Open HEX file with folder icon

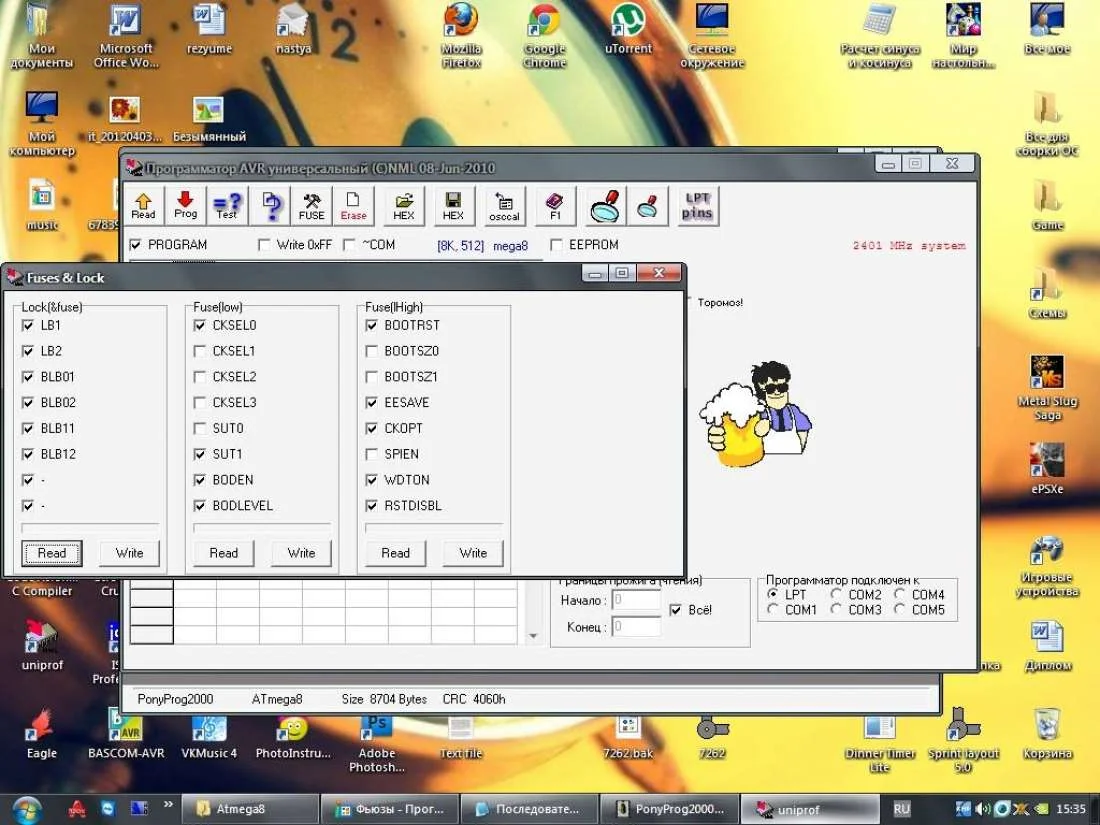[404, 206]
